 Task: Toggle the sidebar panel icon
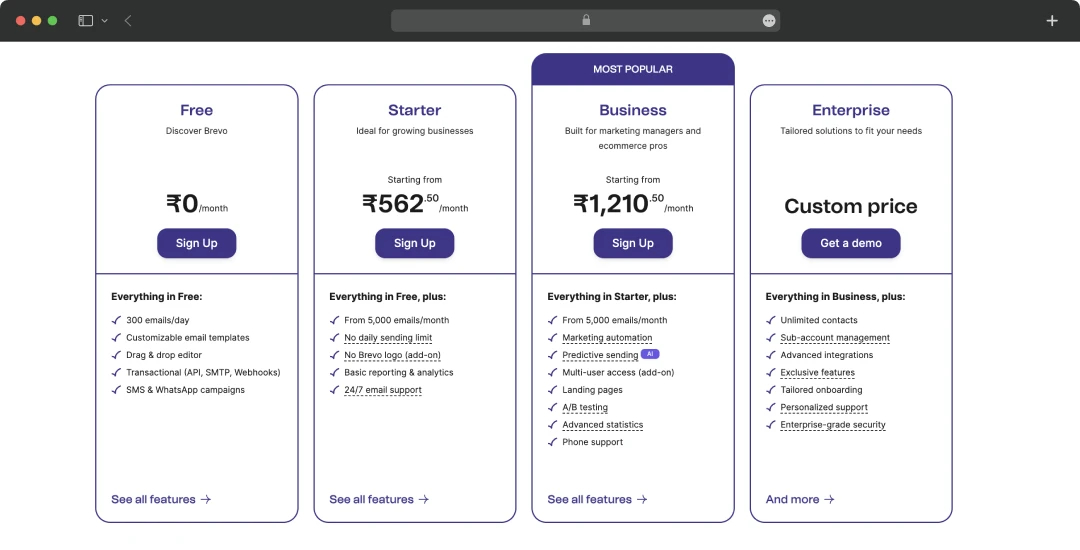tap(86, 20)
